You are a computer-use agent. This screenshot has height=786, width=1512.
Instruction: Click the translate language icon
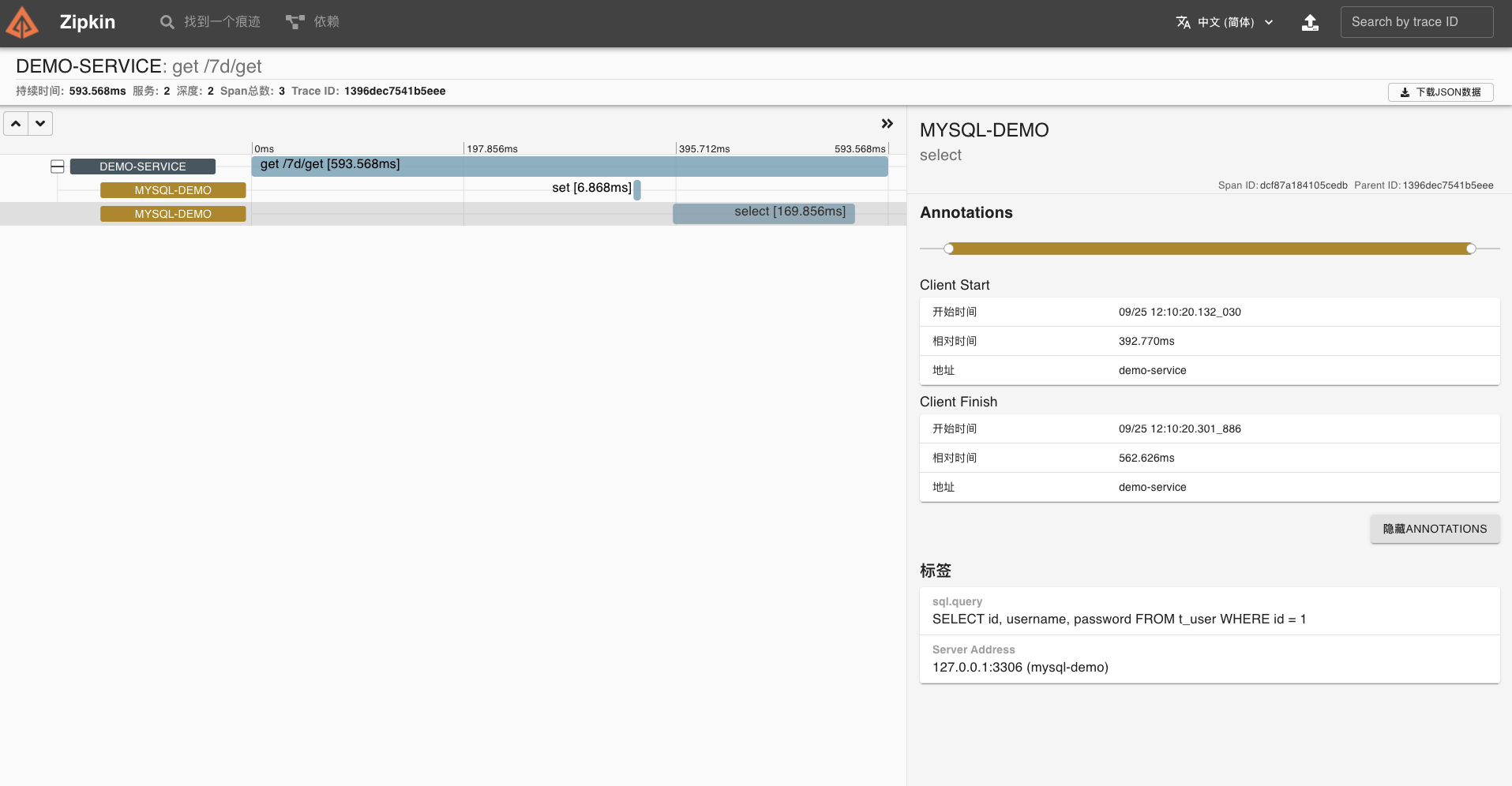[x=1183, y=22]
